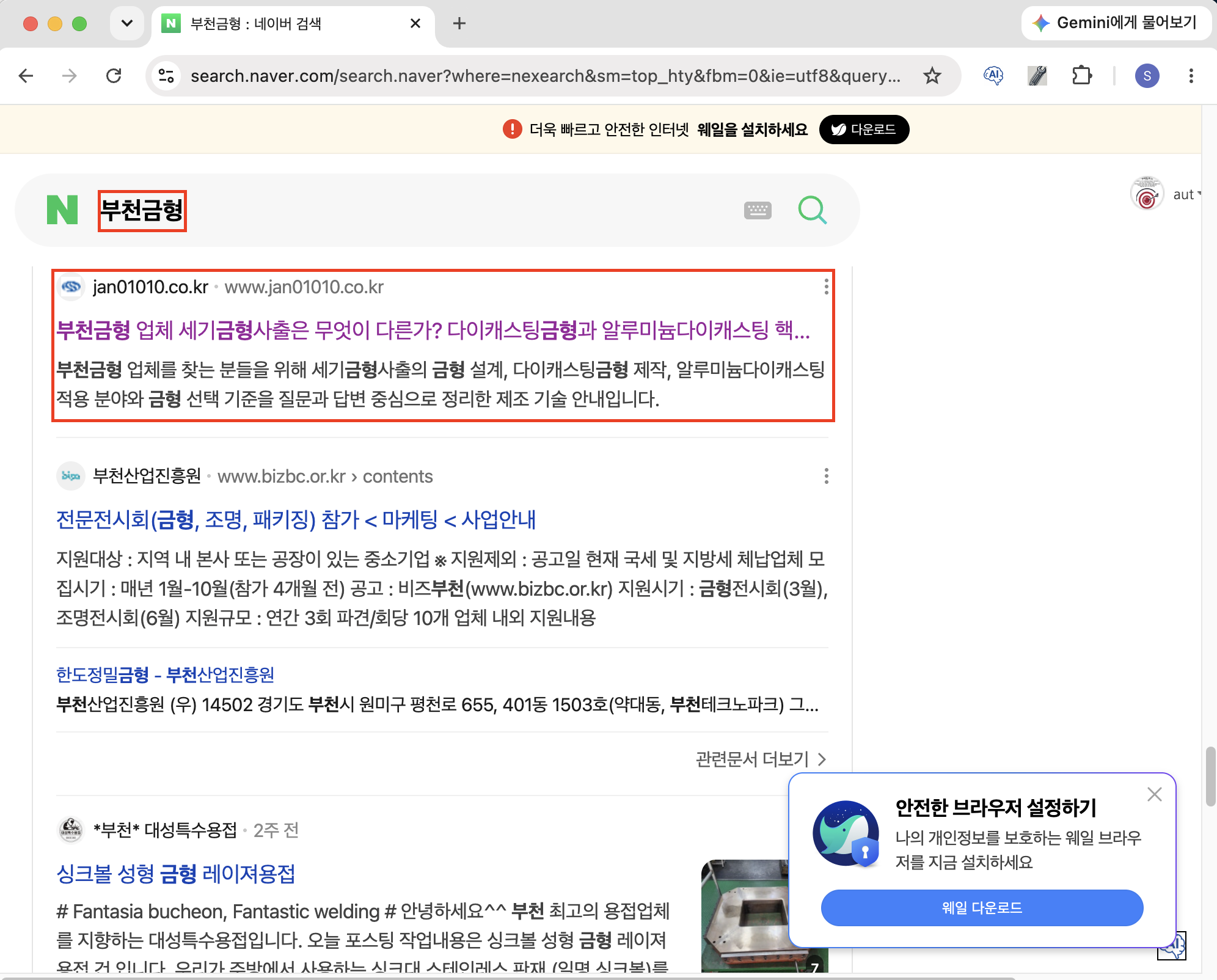
Task: Click Gemini에게 물어보기 button
Action: (x=1116, y=23)
